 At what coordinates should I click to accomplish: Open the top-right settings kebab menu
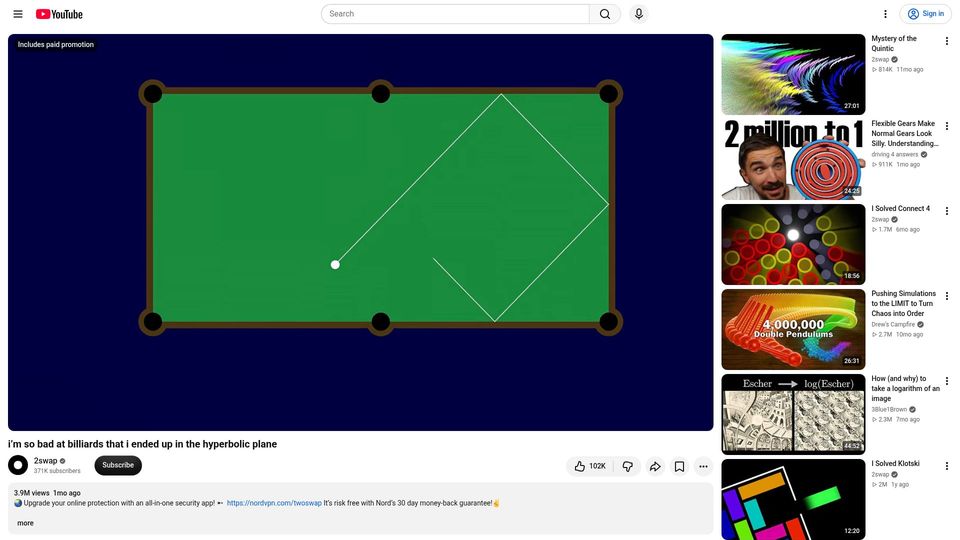[885, 14]
